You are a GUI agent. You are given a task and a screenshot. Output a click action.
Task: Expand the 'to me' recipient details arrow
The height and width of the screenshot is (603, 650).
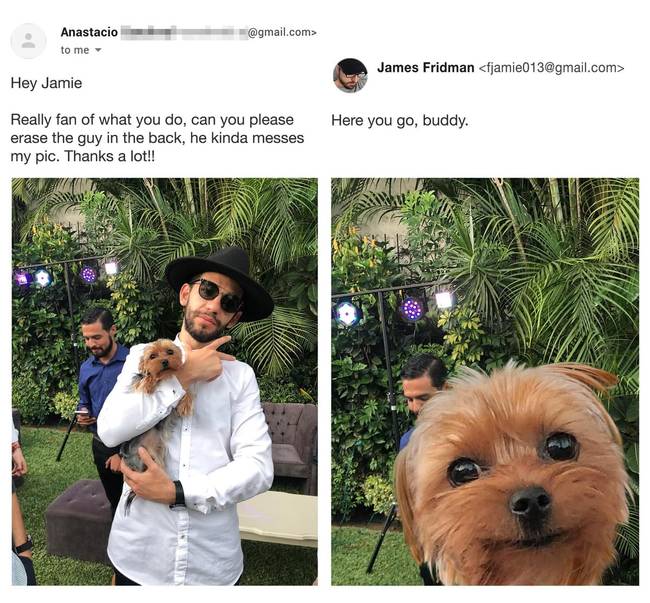(x=98, y=50)
